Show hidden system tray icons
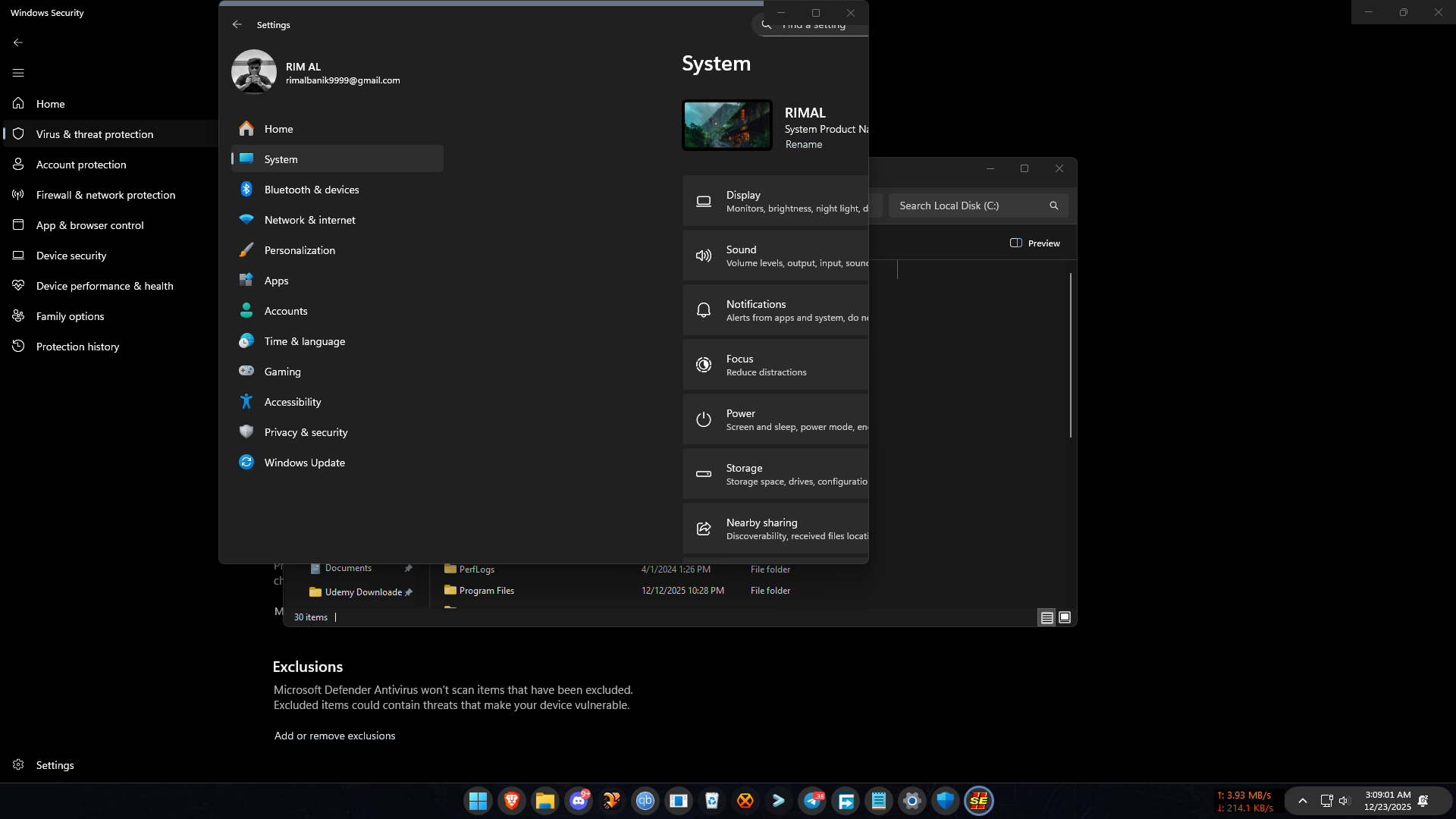This screenshot has width=1456, height=819. [1303, 801]
